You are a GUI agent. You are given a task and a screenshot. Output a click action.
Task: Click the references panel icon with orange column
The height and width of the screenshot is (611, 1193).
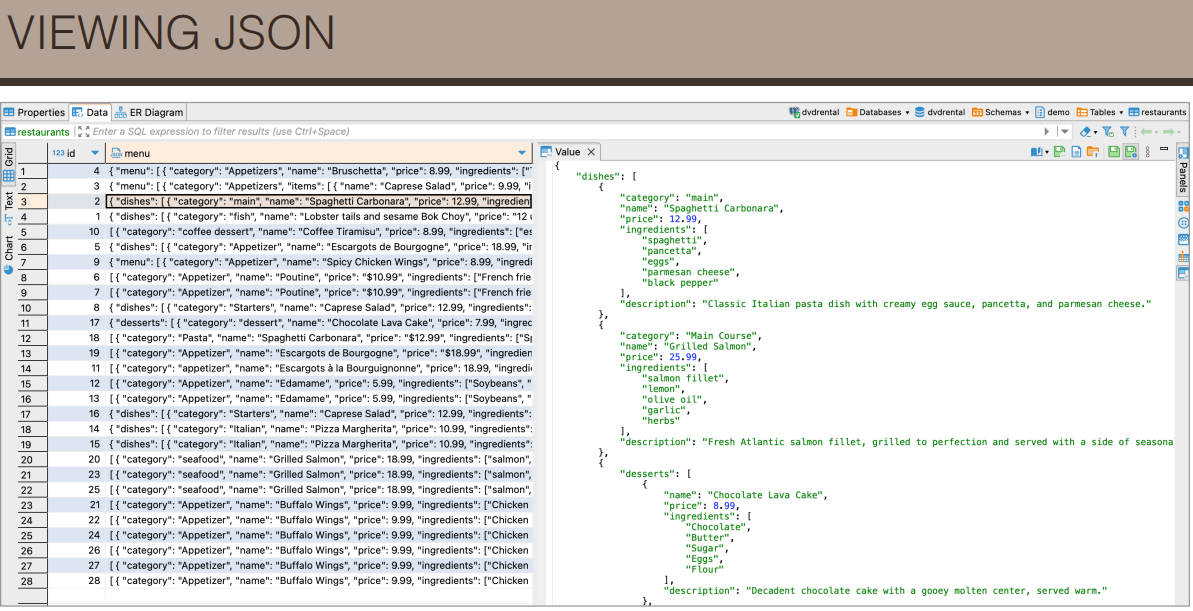(x=1183, y=256)
